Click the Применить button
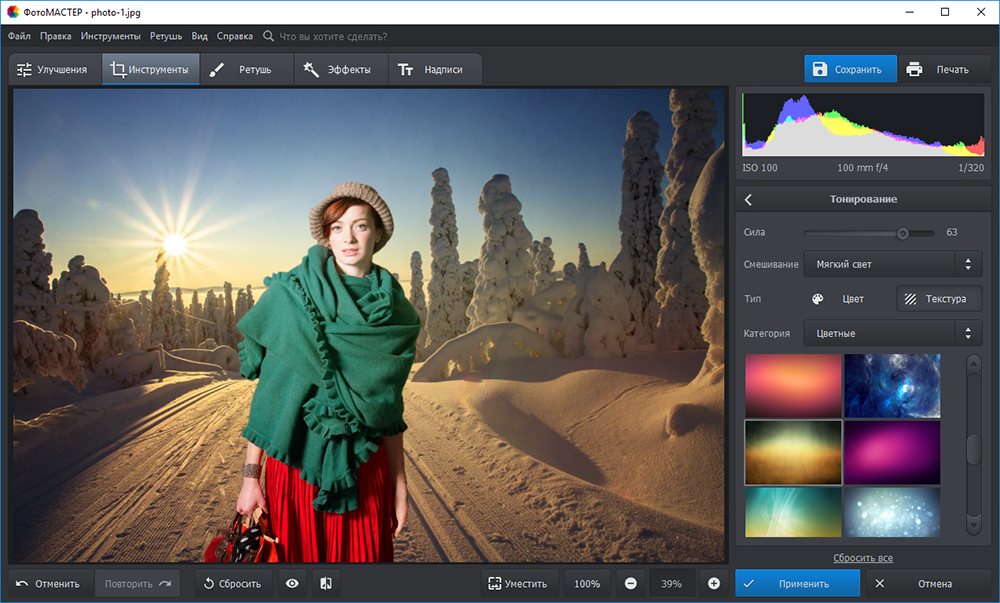Image resolution: width=1000 pixels, height=603 pixels. pyautogui.click(x=797, y=583)
